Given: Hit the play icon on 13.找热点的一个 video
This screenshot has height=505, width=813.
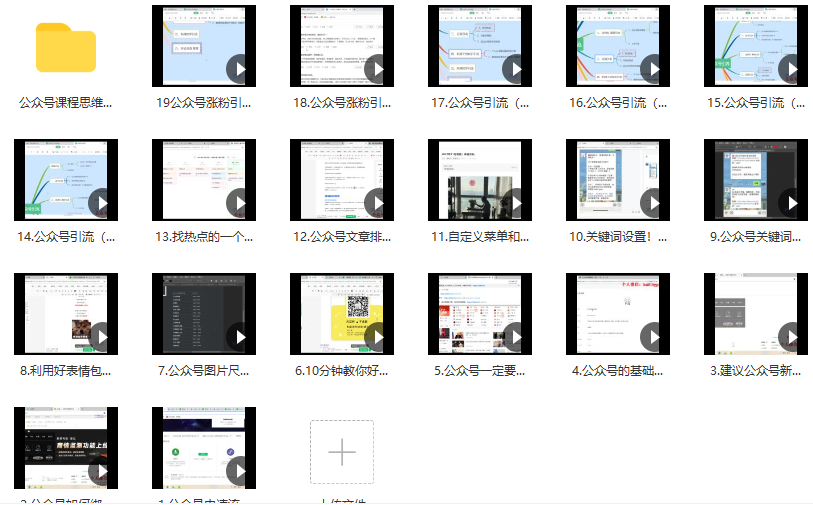Looking at the screenshot, I should (238, 203).
